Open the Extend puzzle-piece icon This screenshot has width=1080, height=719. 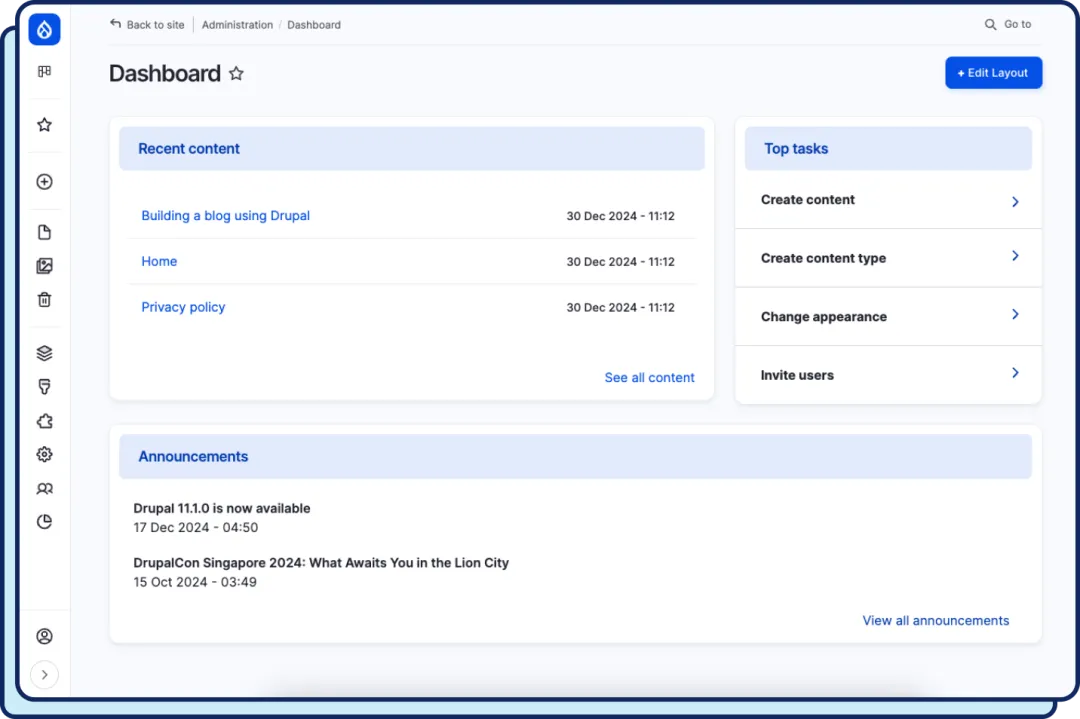[44, 421]
